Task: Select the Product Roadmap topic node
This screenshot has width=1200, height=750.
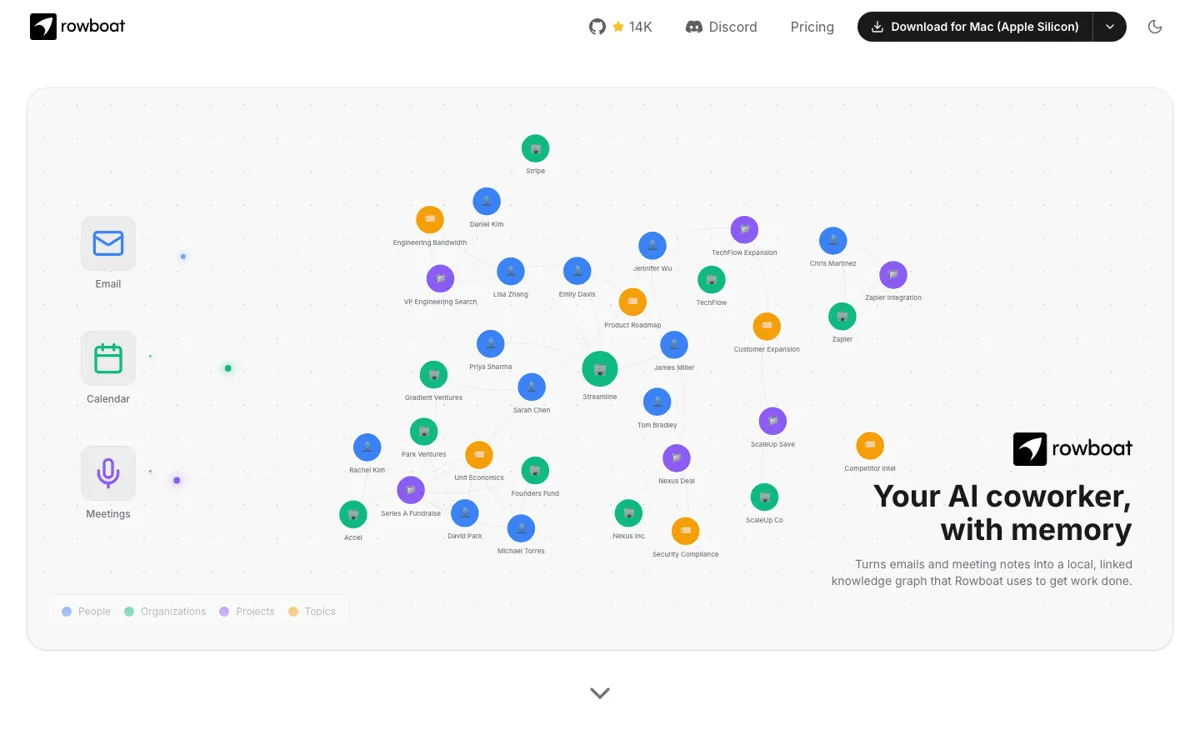Action: 633,302
